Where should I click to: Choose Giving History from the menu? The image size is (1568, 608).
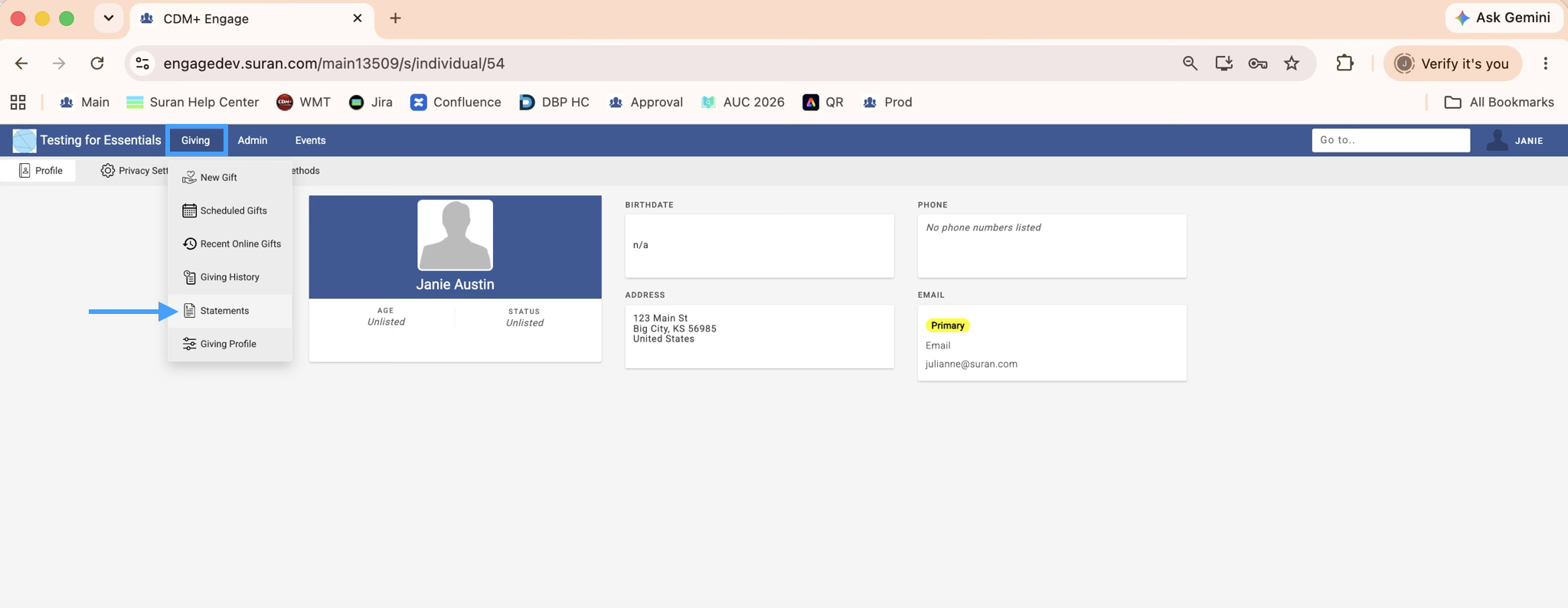[x=230, y=277]
